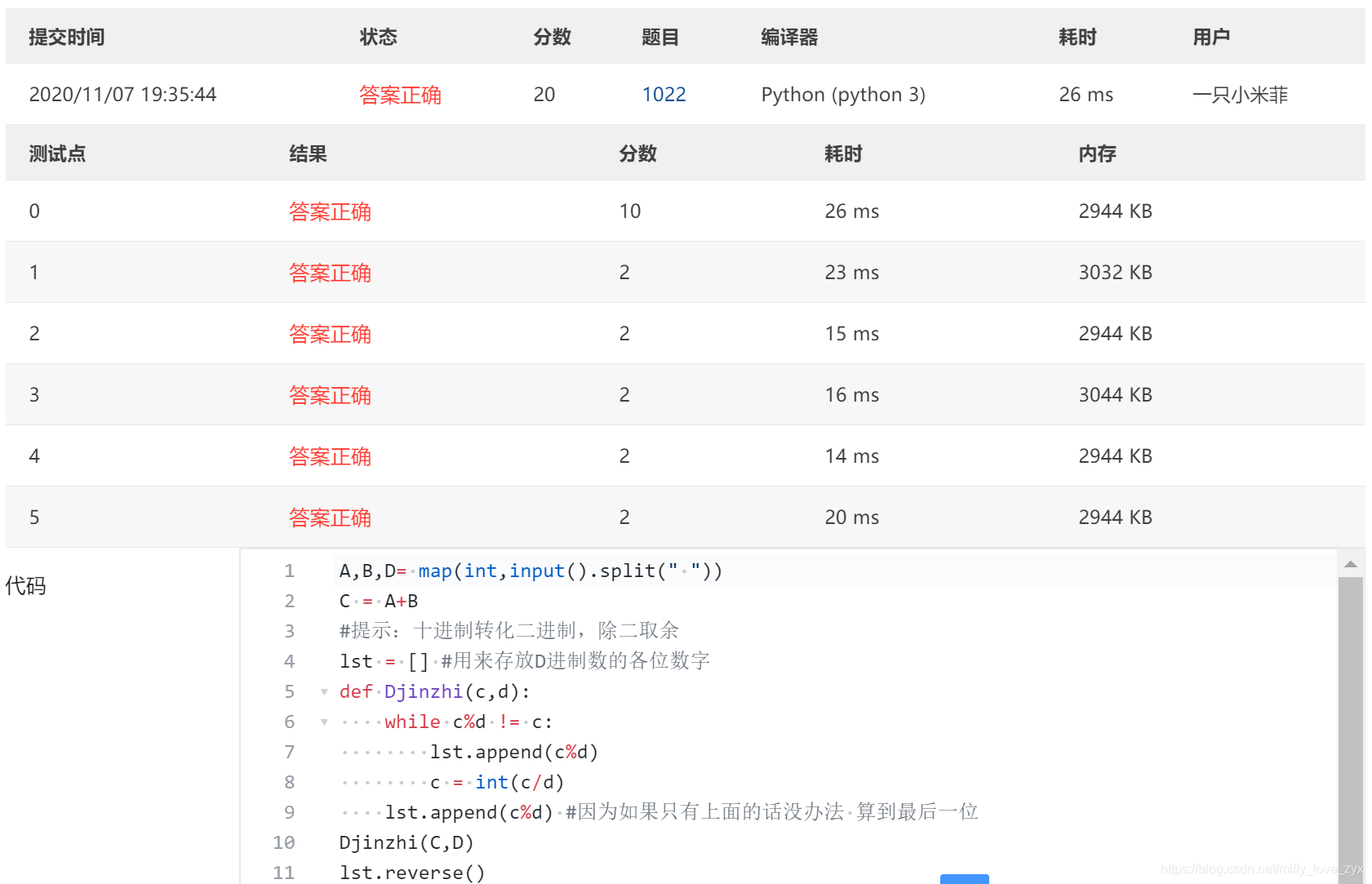1372x884 pixels.
Task: Click 答案正确 status for test case 5
Action: (x=330, y=517)
